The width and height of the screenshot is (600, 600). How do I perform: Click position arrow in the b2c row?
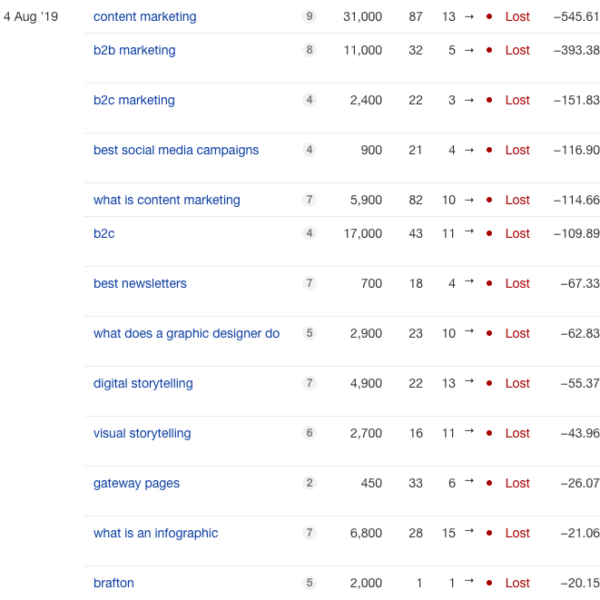pyautogui.click(x=470, y=232)
